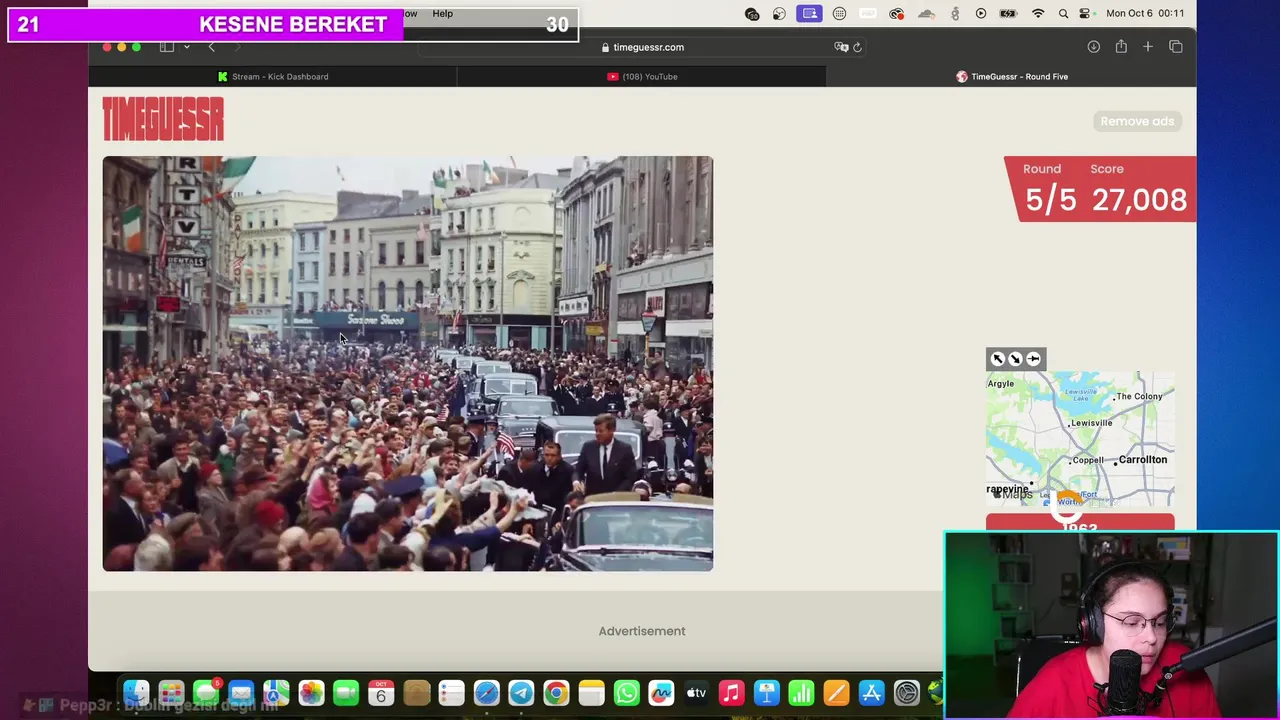
Task: Click the timeguessr.com address bar
Action: click(643, 47)
